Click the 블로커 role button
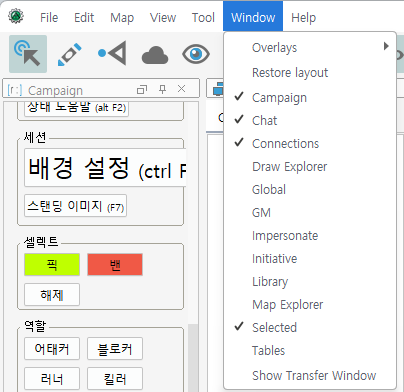The image size is (404, 392). 115,349
